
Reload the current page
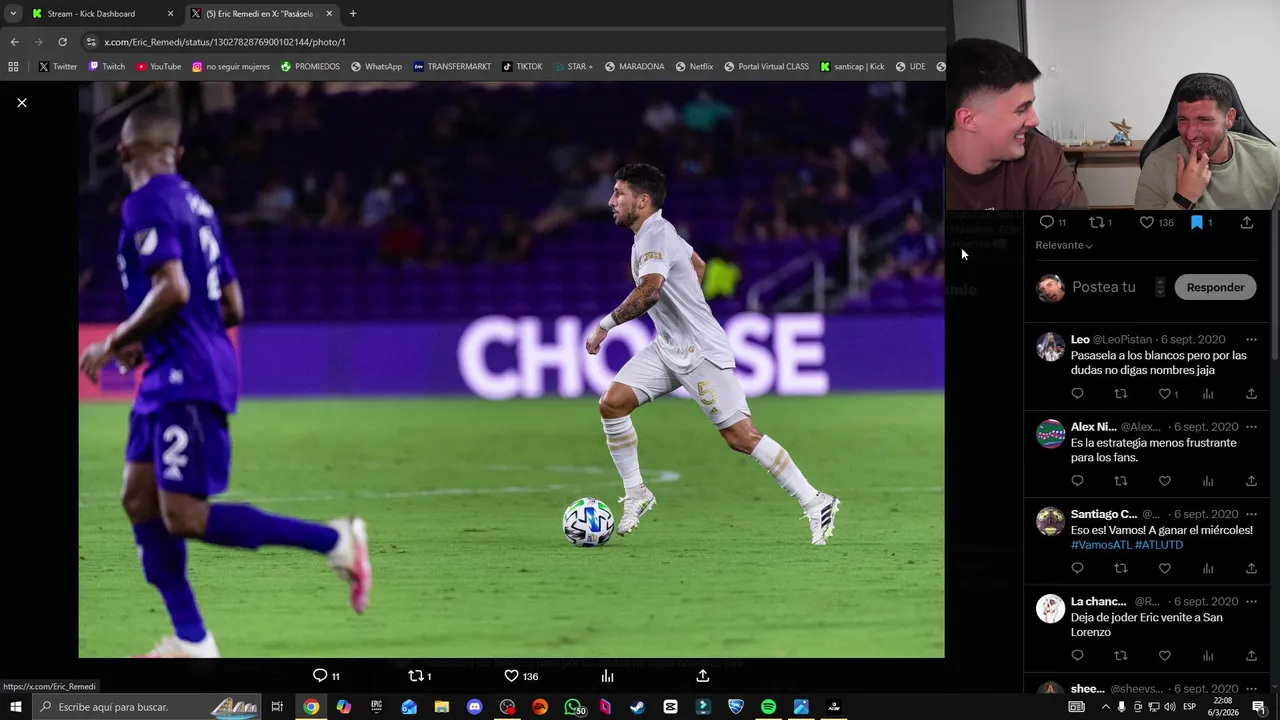(x=62, y=42)
